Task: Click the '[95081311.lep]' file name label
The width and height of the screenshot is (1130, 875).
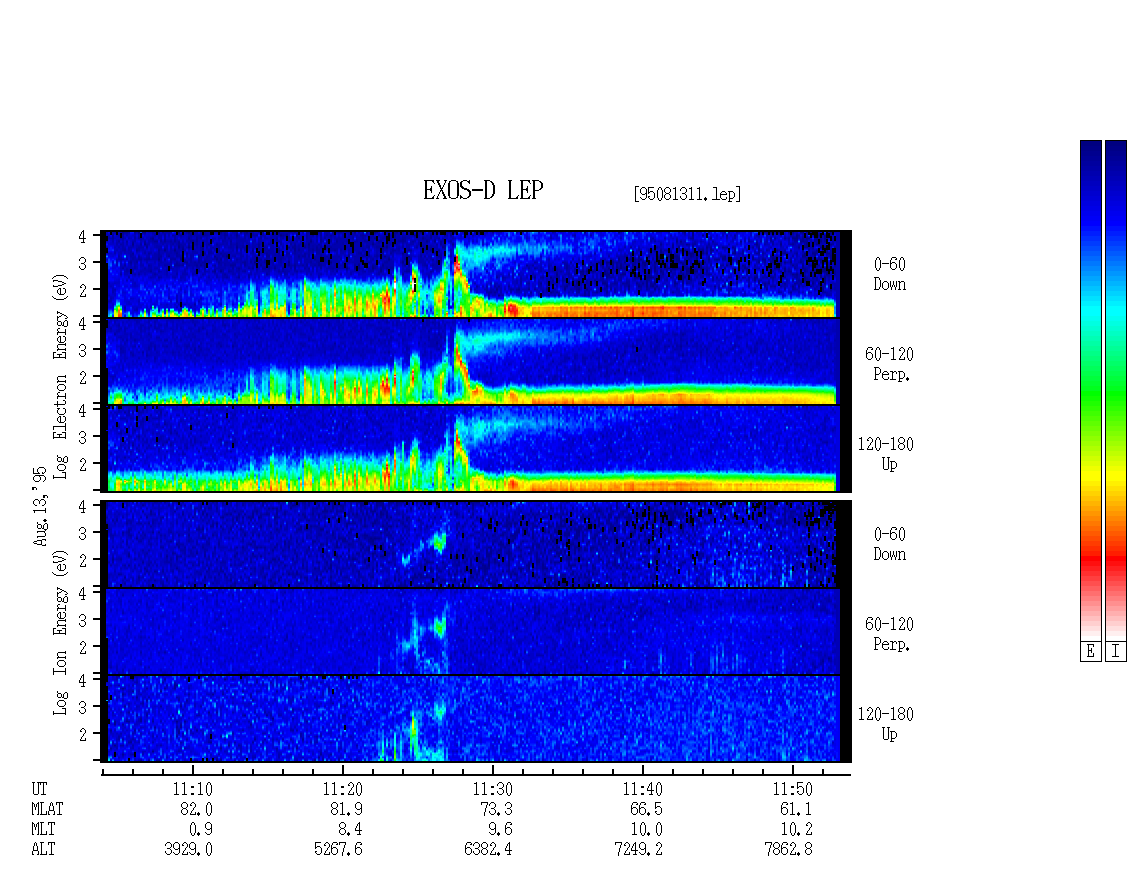Action: coord(687,194)
